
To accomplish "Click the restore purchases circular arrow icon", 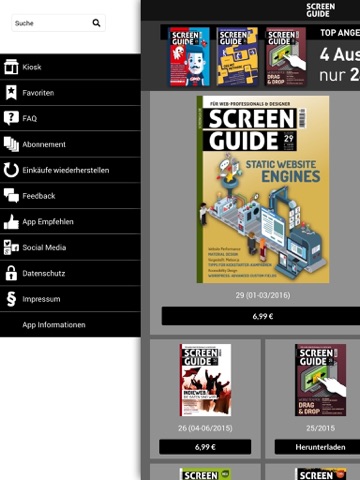I will [11, 170].
